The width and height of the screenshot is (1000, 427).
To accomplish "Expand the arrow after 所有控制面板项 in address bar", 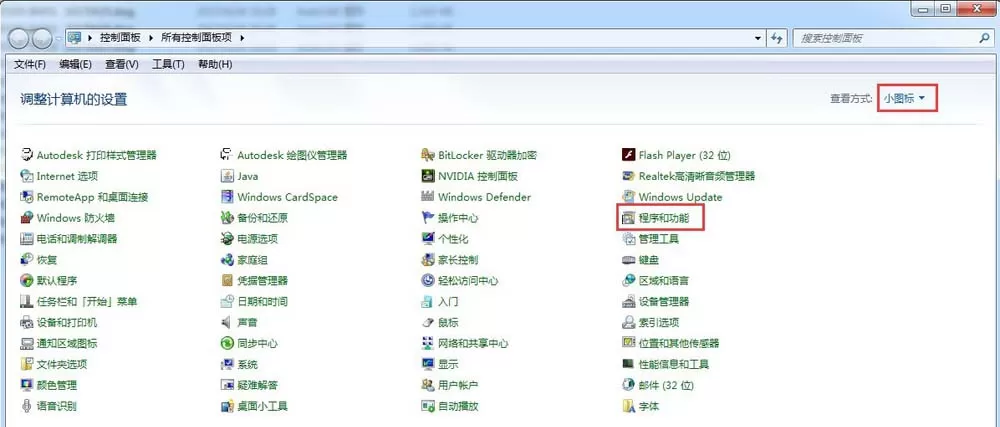I will click(x=242, y=38).
